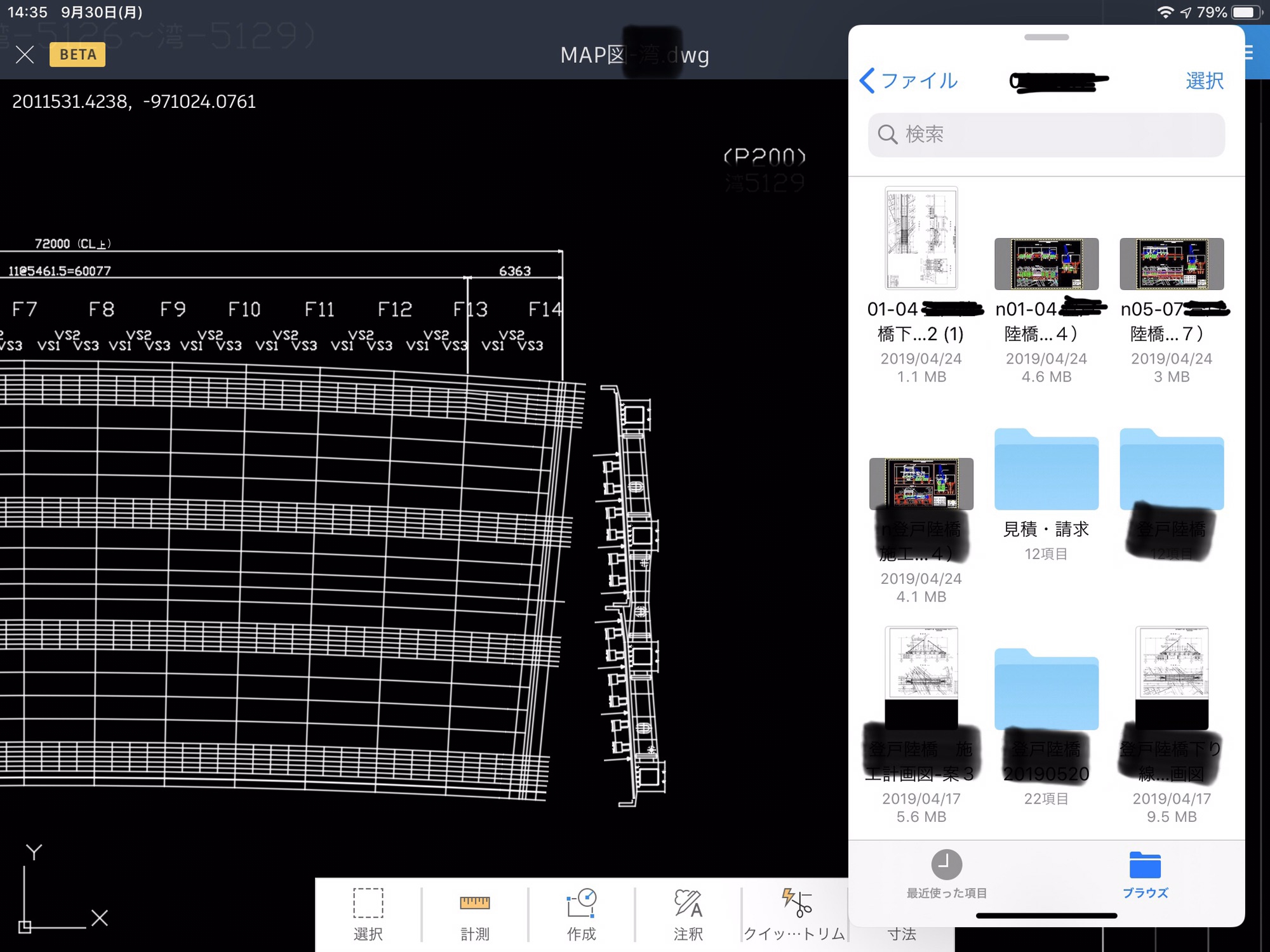Tap the MAP図 dwg file title
This screenshot has height=952, width=1270.
pos(634,55)
